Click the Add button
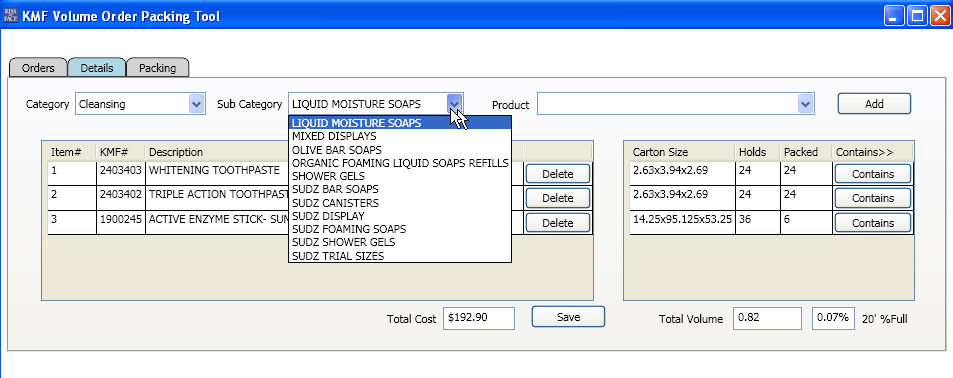 (874, 103)
